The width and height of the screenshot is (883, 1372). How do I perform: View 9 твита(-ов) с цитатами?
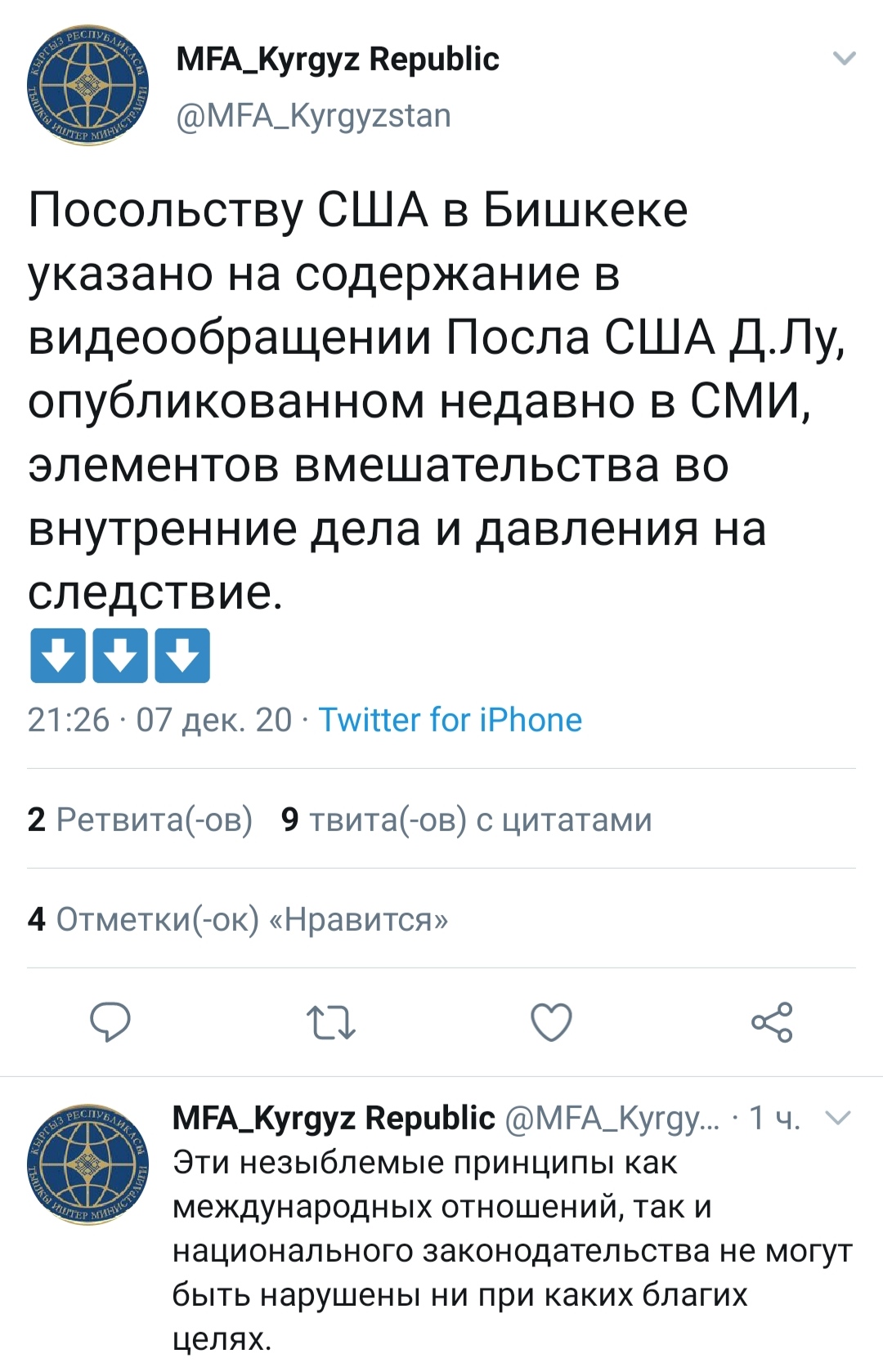click(x=466, y=819)
